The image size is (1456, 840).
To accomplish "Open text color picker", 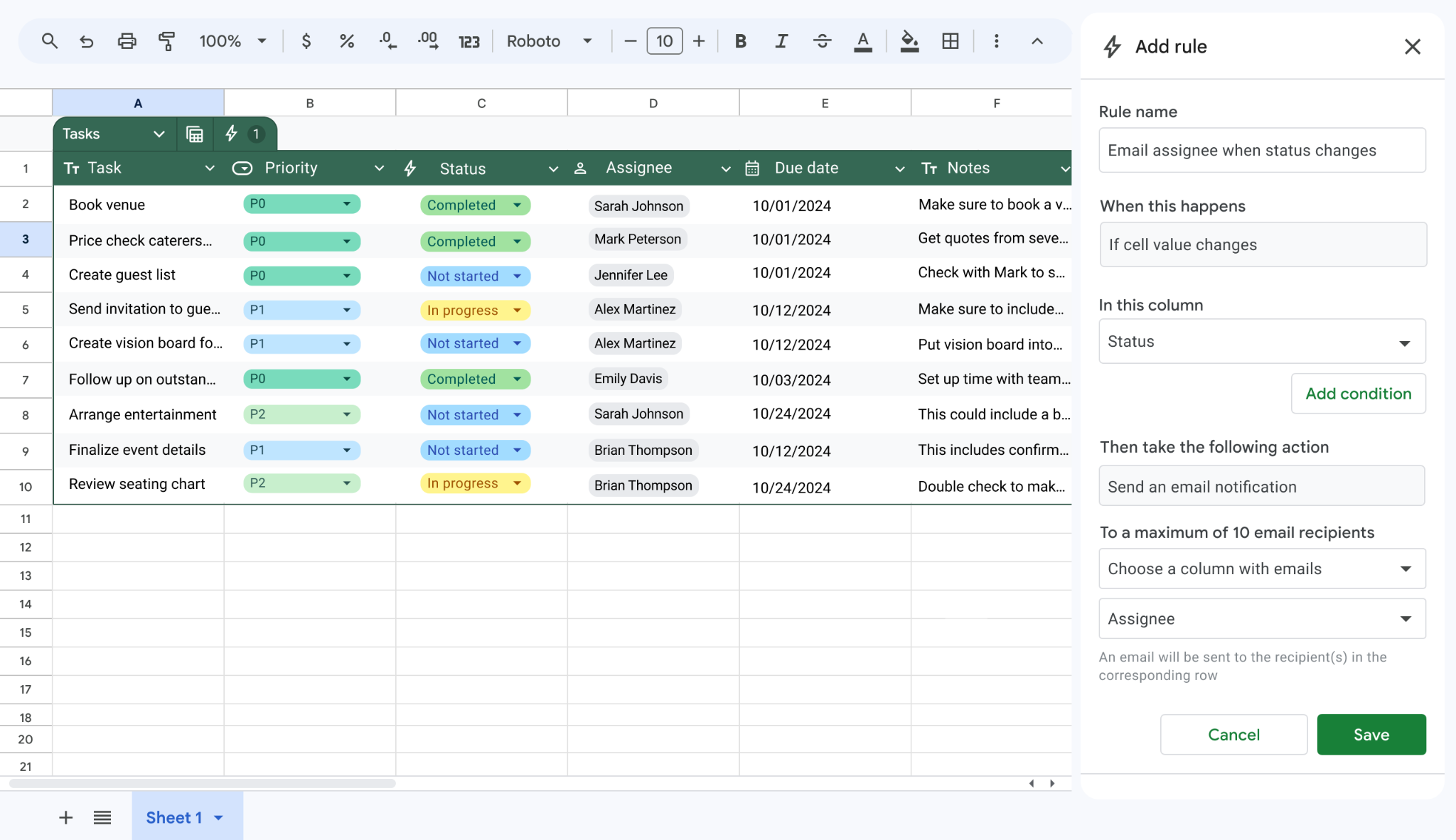I will 862,42.
